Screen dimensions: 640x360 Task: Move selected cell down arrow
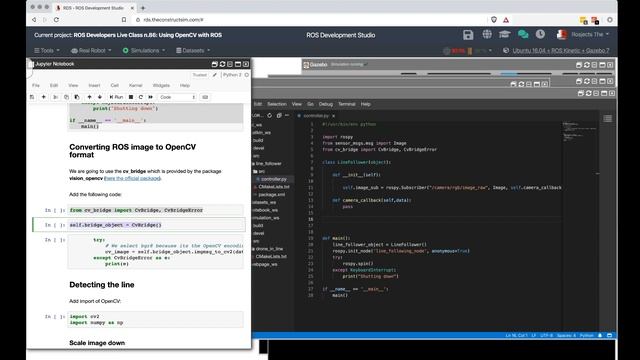pyautogui.click(x=100, y=97)
